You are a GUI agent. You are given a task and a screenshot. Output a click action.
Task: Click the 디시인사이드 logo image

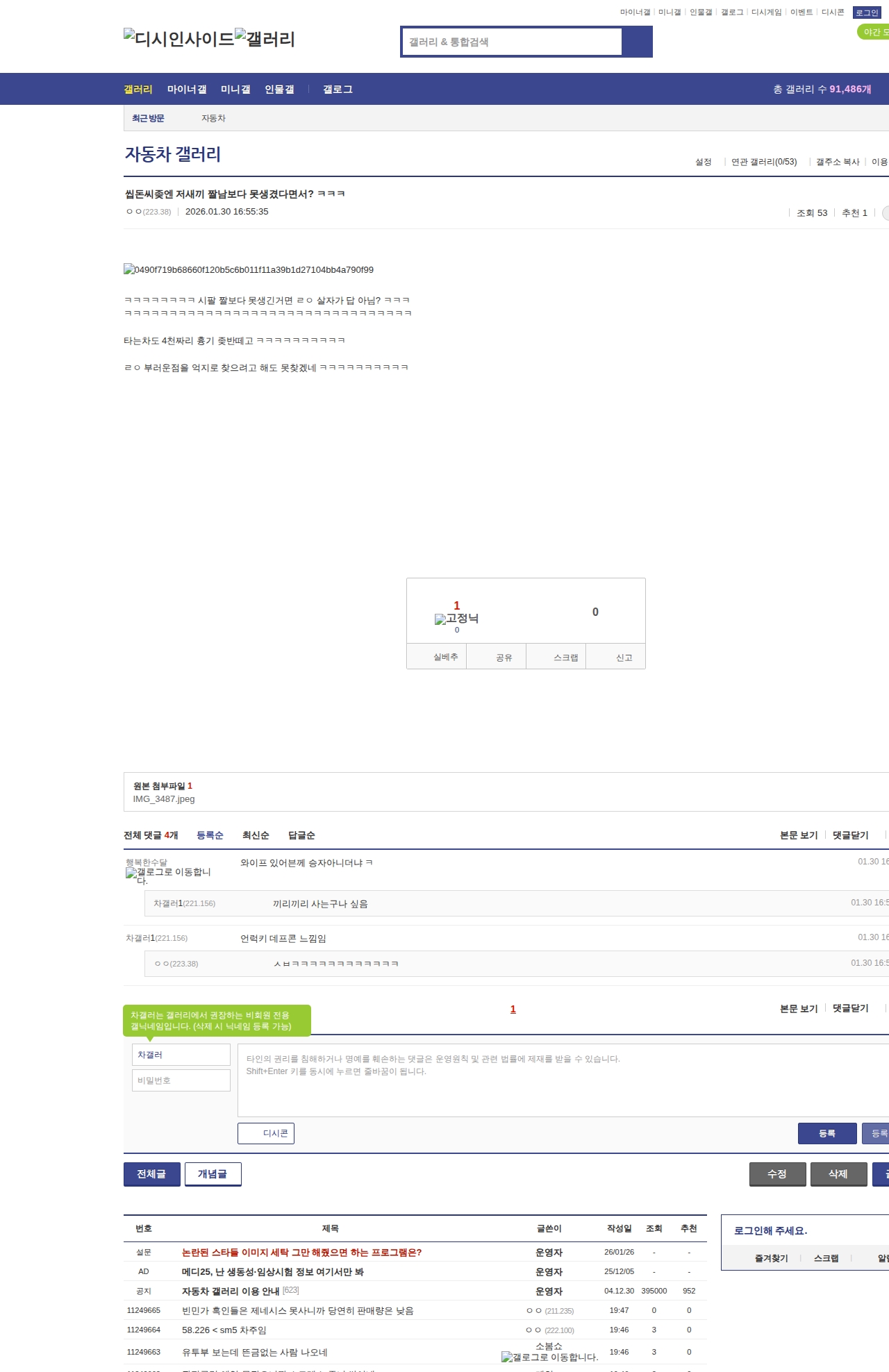(x=178, y=38)
